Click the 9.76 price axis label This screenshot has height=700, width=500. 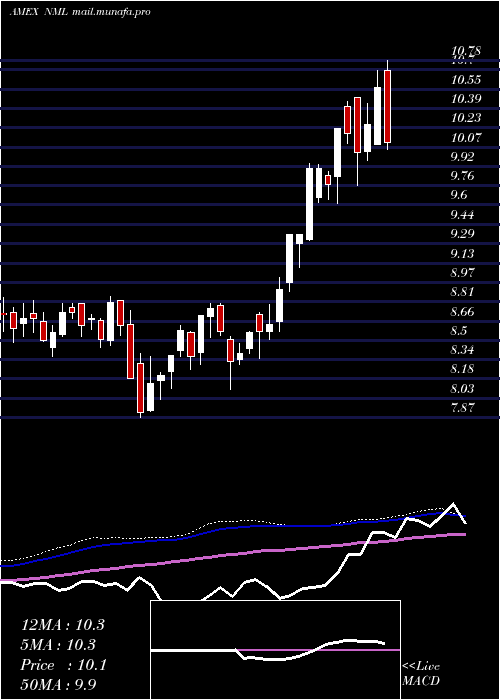(463, 176)
